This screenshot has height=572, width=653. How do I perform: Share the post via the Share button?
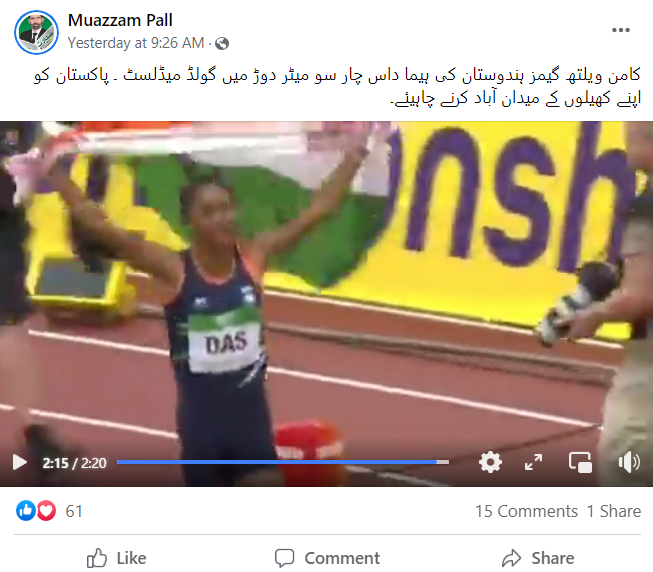538,558
